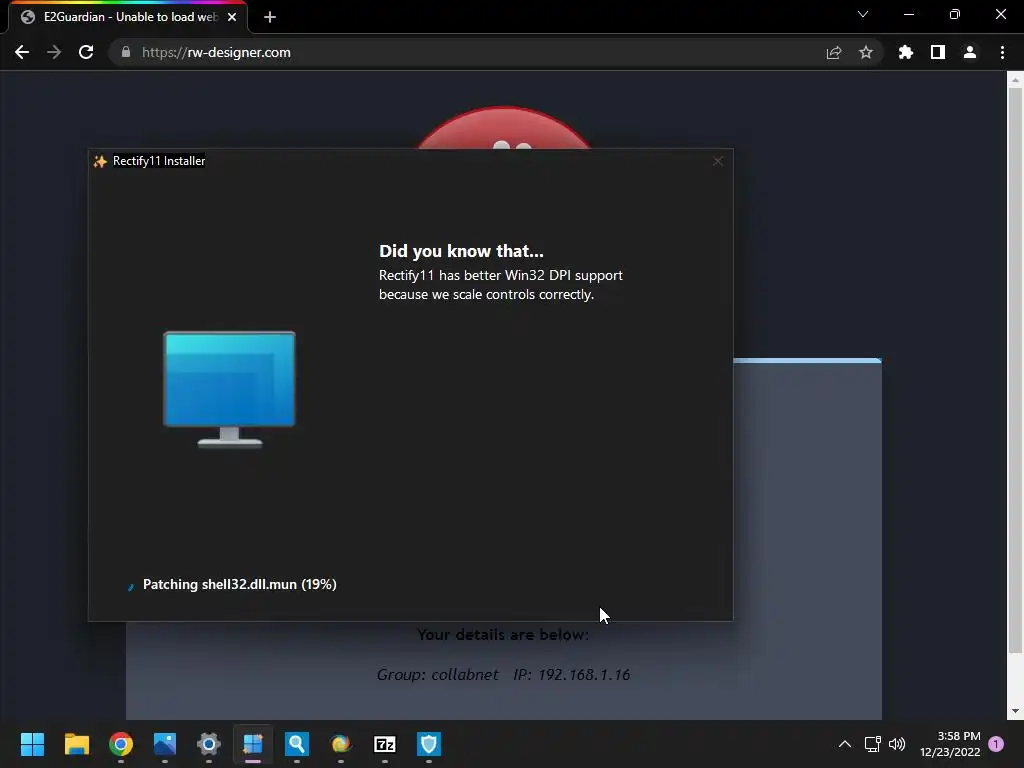Viewport: 1024px width, 768px height.
Task: Open the globe-shaped taskbar app
Action: click(341, 744)
